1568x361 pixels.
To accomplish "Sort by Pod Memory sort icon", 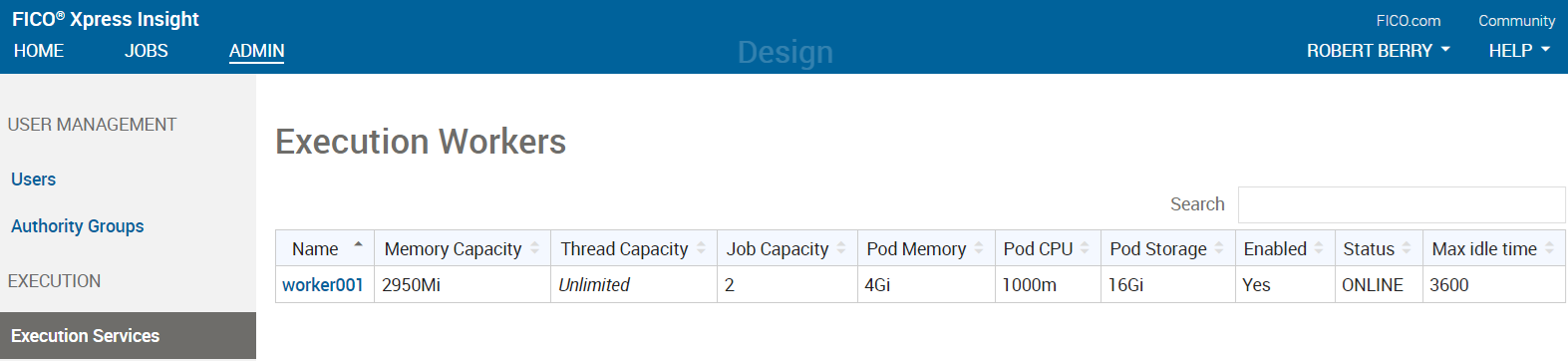I will coord(979,248).
